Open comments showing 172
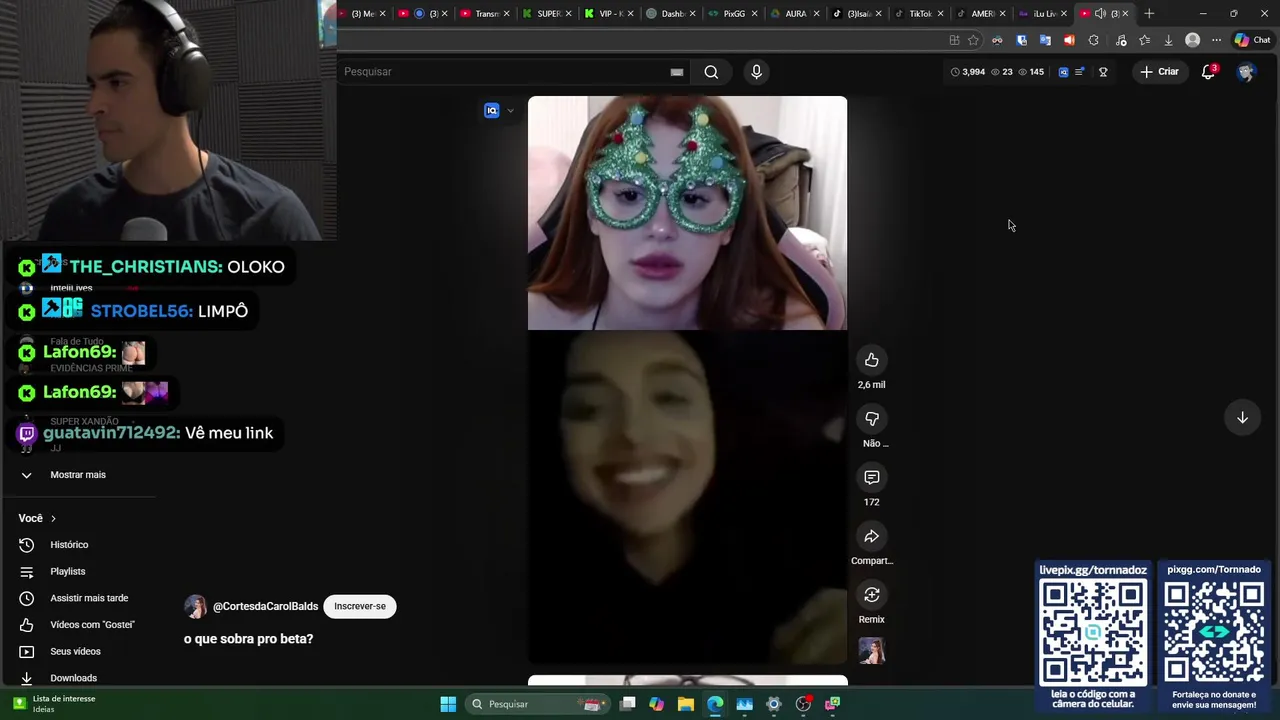Image resolution: width=1280 pixels, height=720 pixels. click(871, 478)
